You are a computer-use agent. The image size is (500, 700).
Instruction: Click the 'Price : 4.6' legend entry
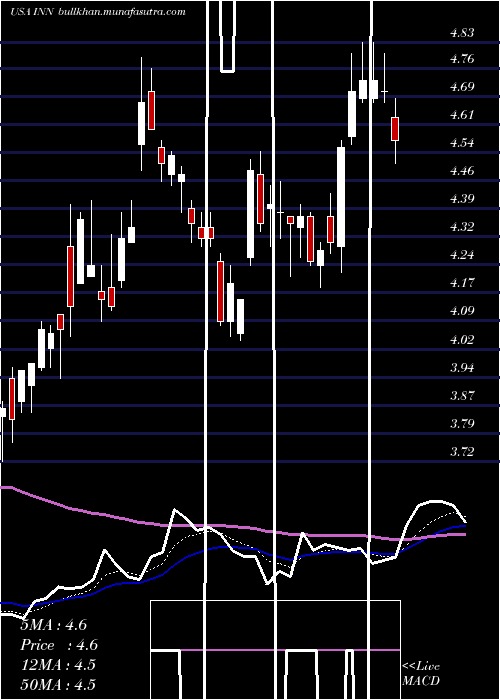coord(59,645)
